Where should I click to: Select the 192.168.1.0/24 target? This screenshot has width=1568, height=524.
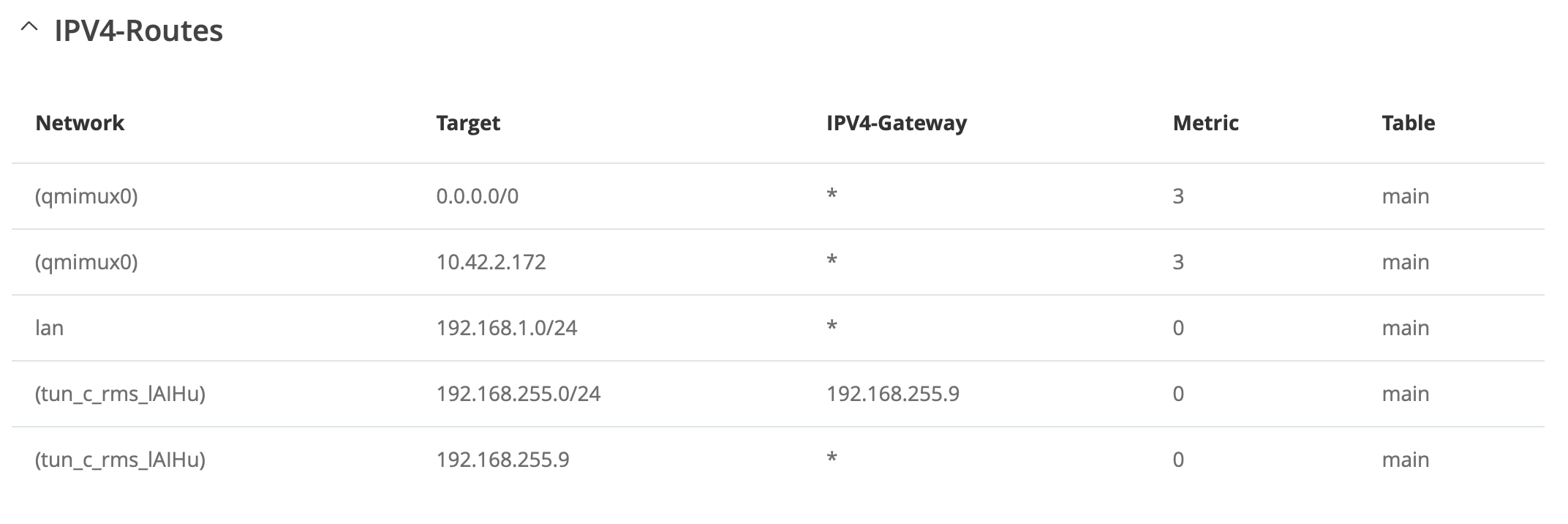[507, 328]
